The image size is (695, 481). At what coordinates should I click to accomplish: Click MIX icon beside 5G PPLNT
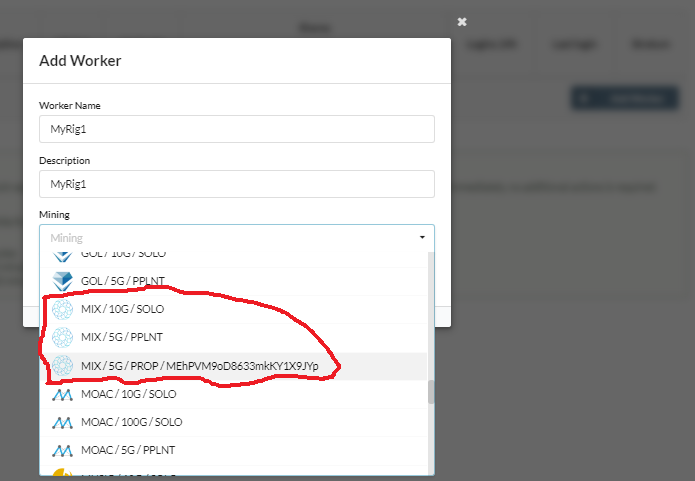[x=62, y=337]
